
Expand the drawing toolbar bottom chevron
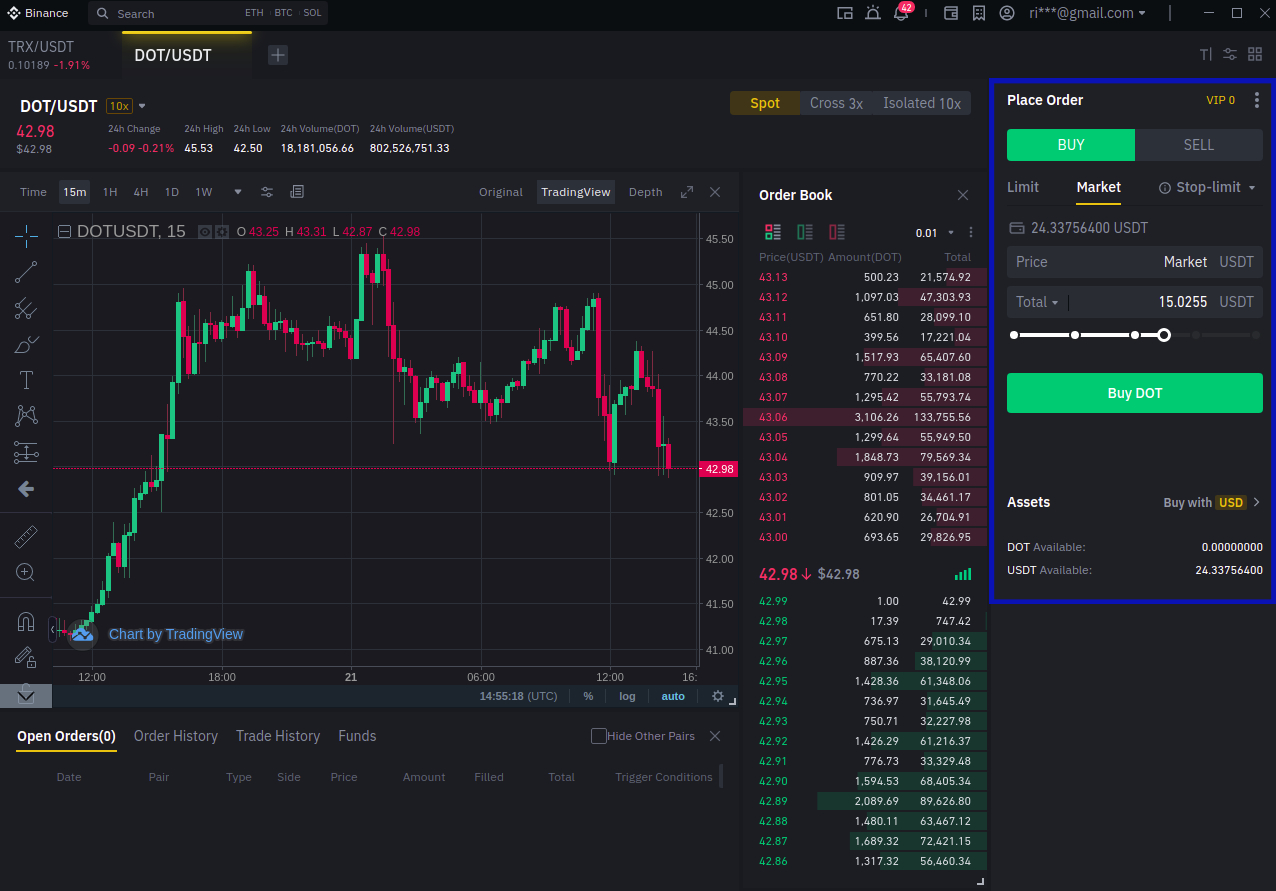pos(26,697)
